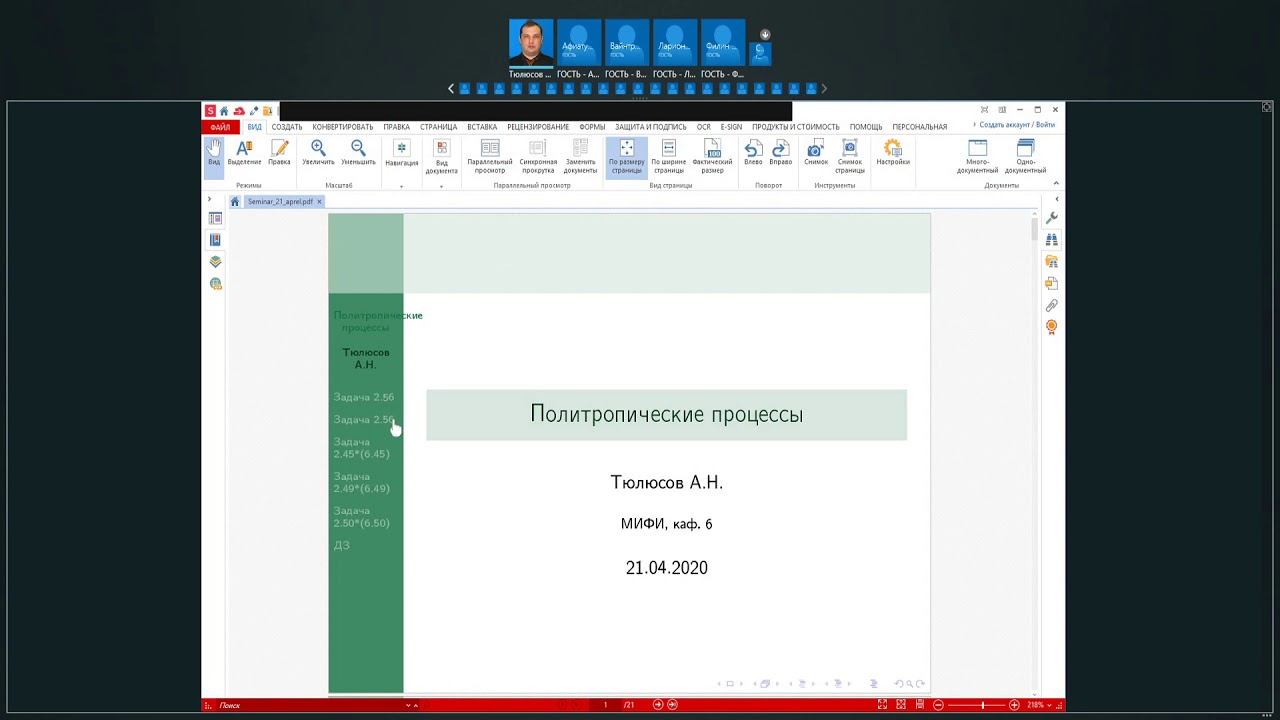Zoom out with the Уменьшить magnifier
Screen dimensions: 1280x720
click(358, 153)
